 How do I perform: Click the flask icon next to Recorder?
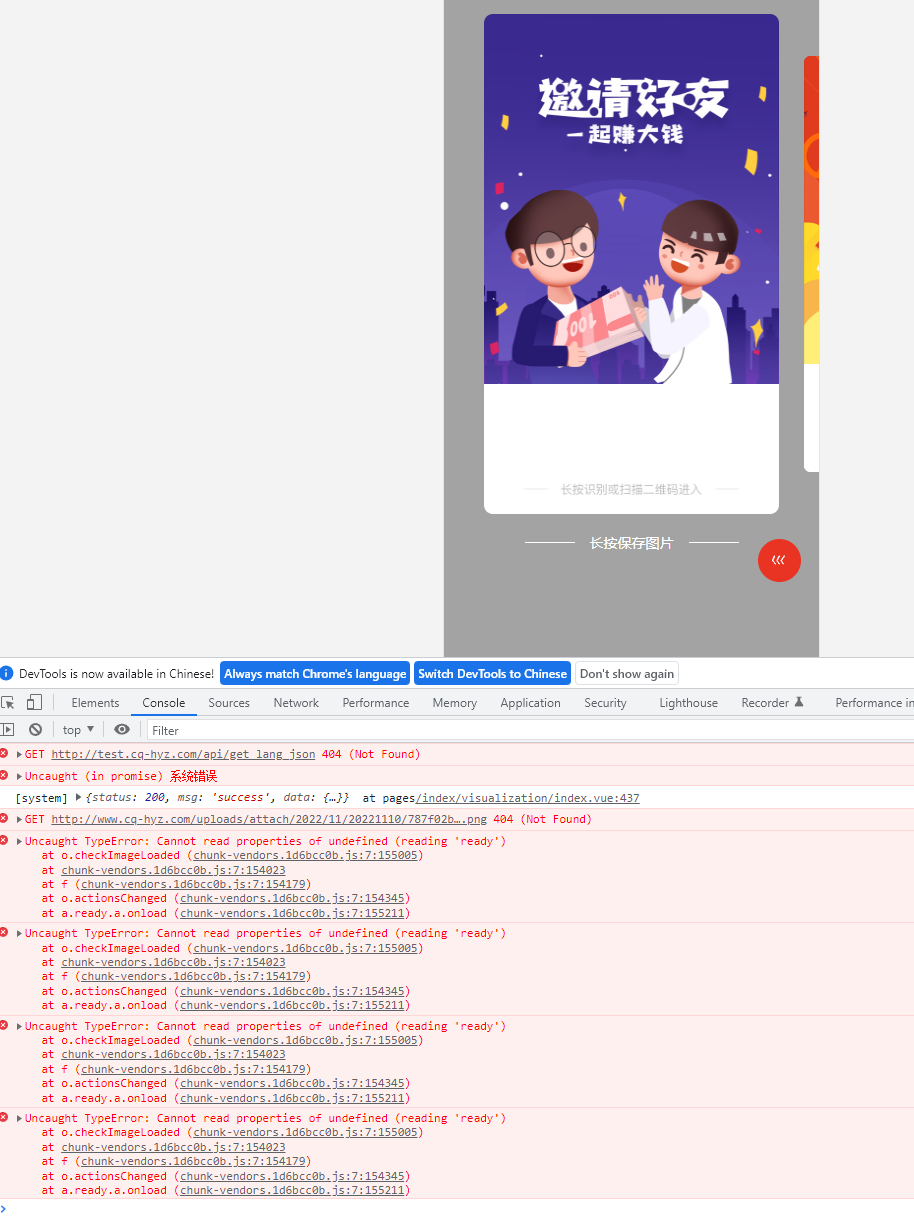[799, 702]
